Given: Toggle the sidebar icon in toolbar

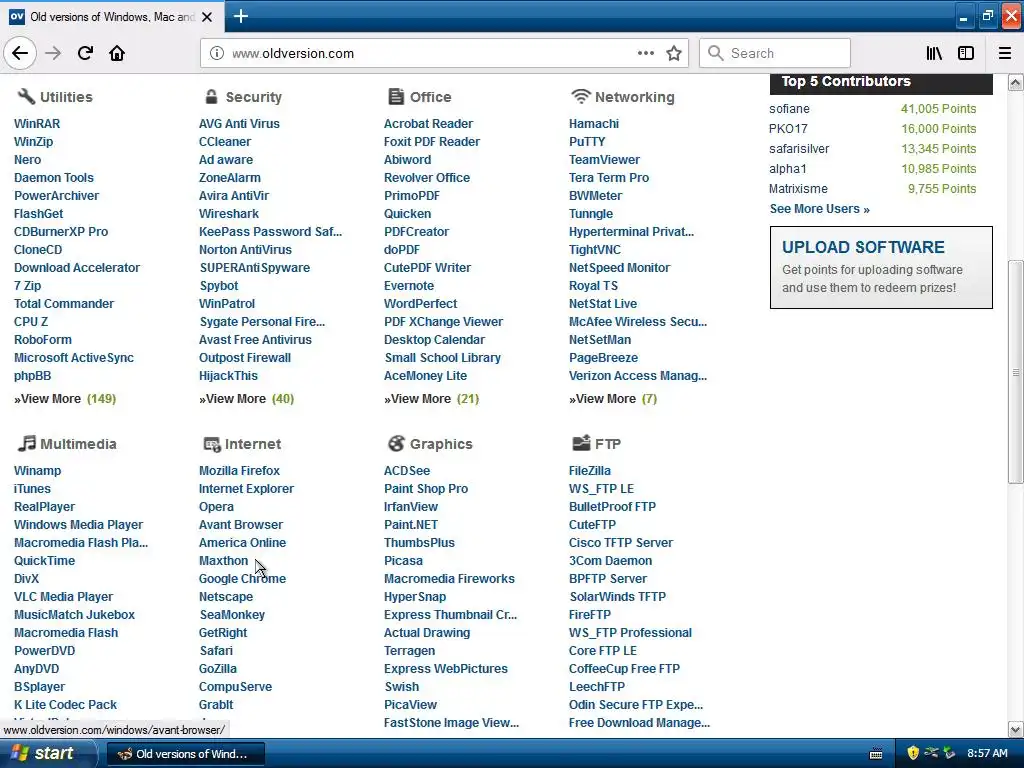Looking at the screenshot, I should click(x=966, y=53).
